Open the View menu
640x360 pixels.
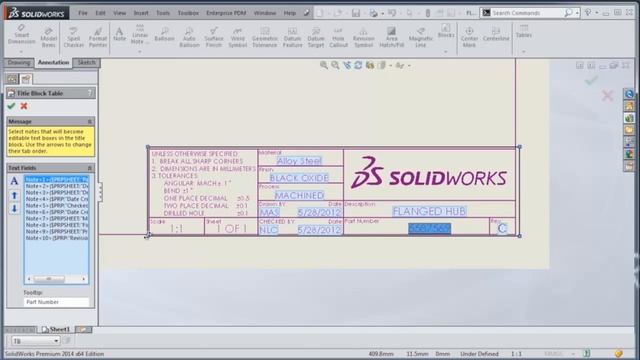tap(120, 13)
